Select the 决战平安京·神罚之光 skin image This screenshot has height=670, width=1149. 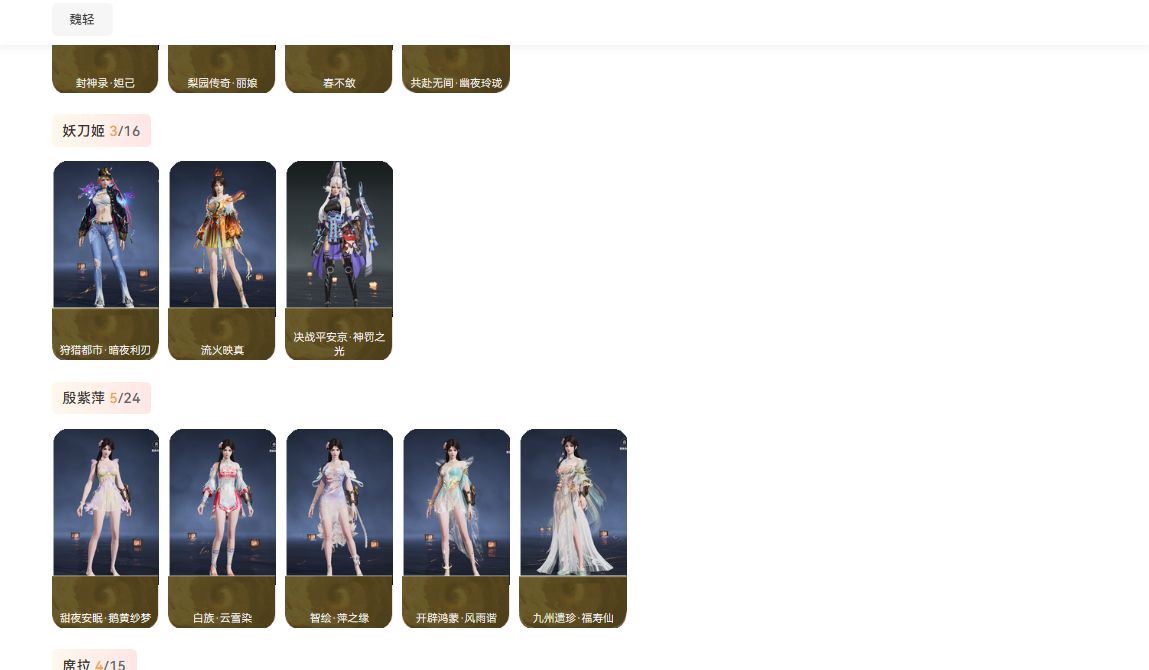click(x=339, y=235)
